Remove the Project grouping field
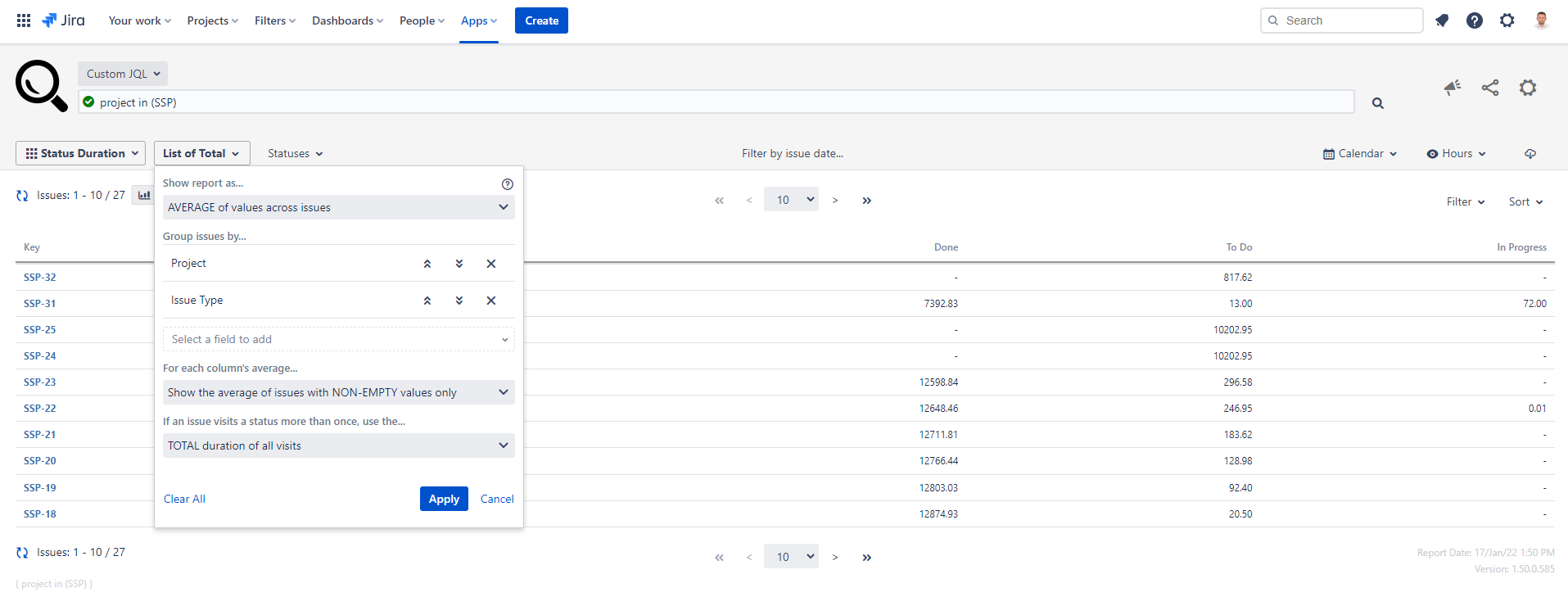Viewport: 1568px width, 606px height. 490,264
